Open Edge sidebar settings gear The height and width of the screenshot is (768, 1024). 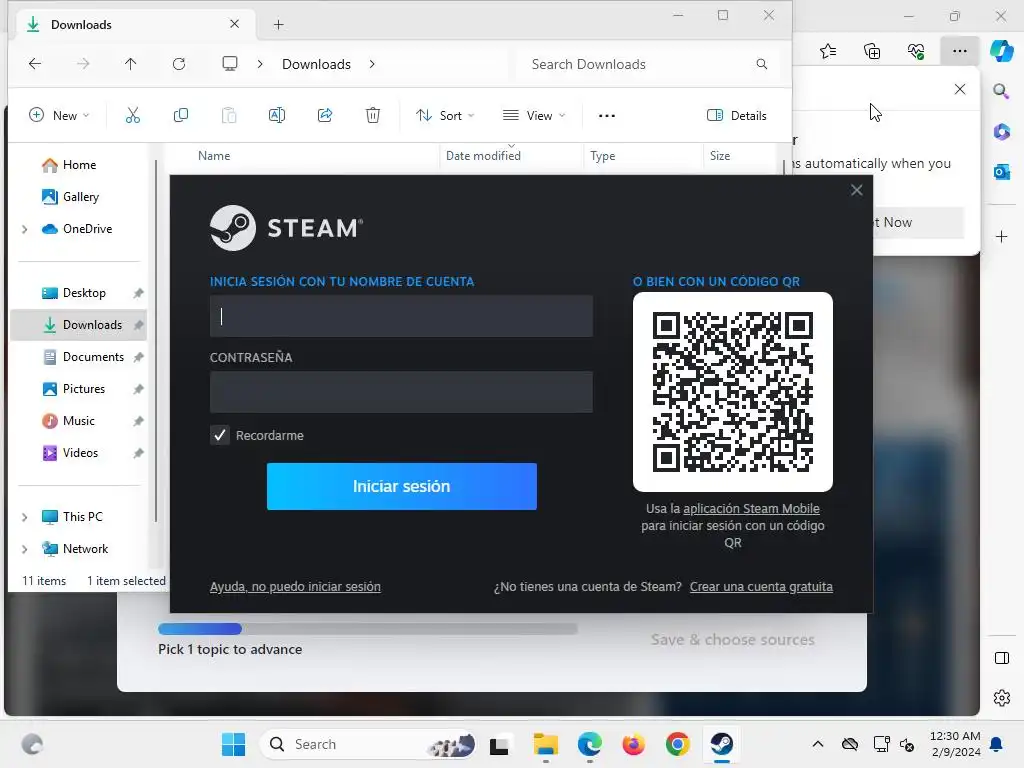click(x=1002, y=698)
